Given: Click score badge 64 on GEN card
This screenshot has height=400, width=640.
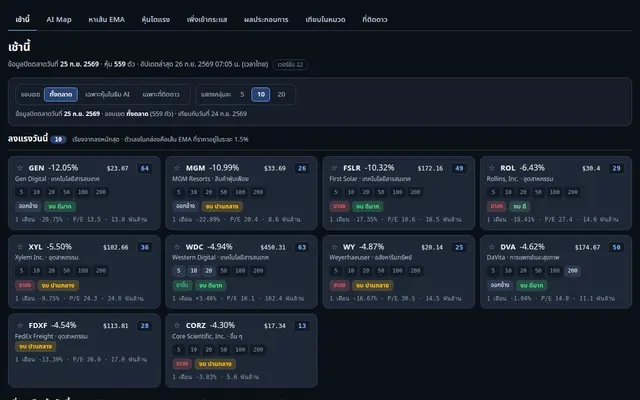Looking at the screenshot, I should click(145, 168).
